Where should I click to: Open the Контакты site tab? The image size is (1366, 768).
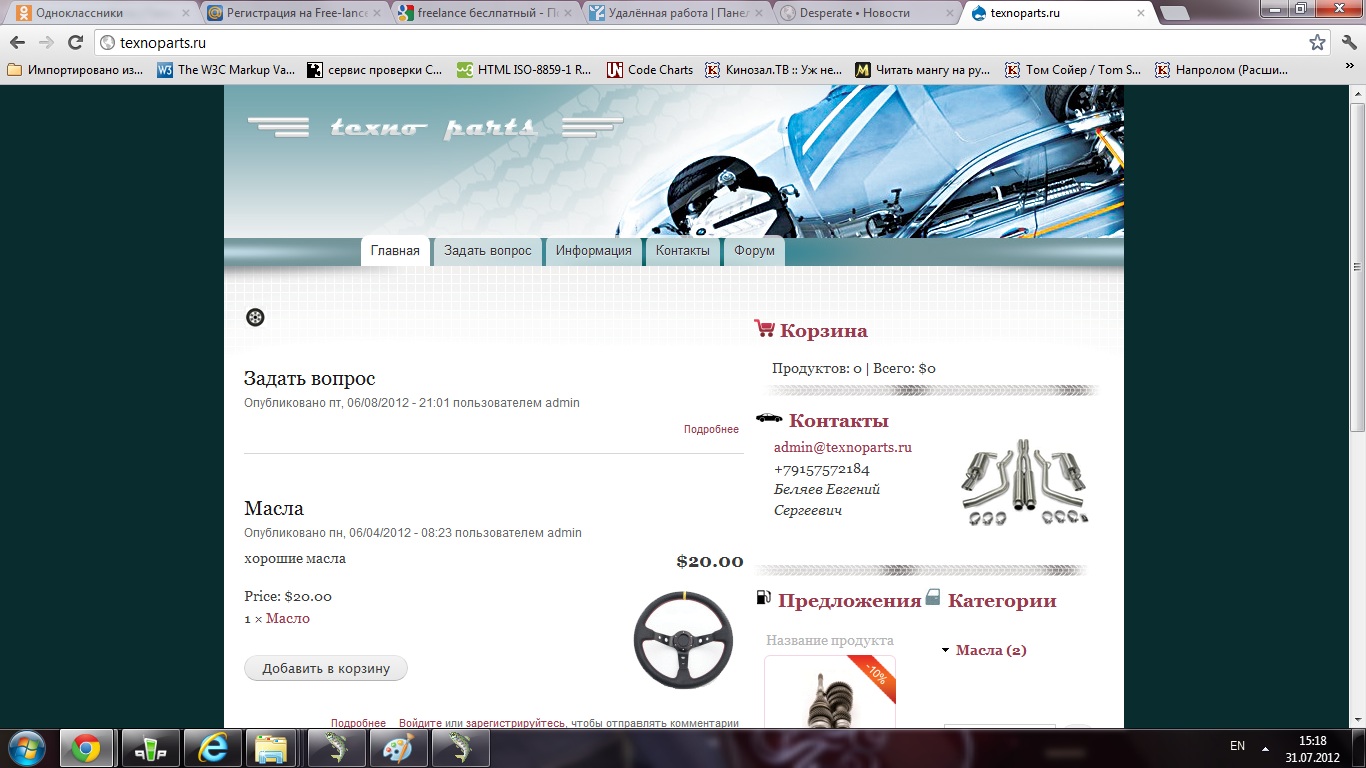[x=683, y=251]
